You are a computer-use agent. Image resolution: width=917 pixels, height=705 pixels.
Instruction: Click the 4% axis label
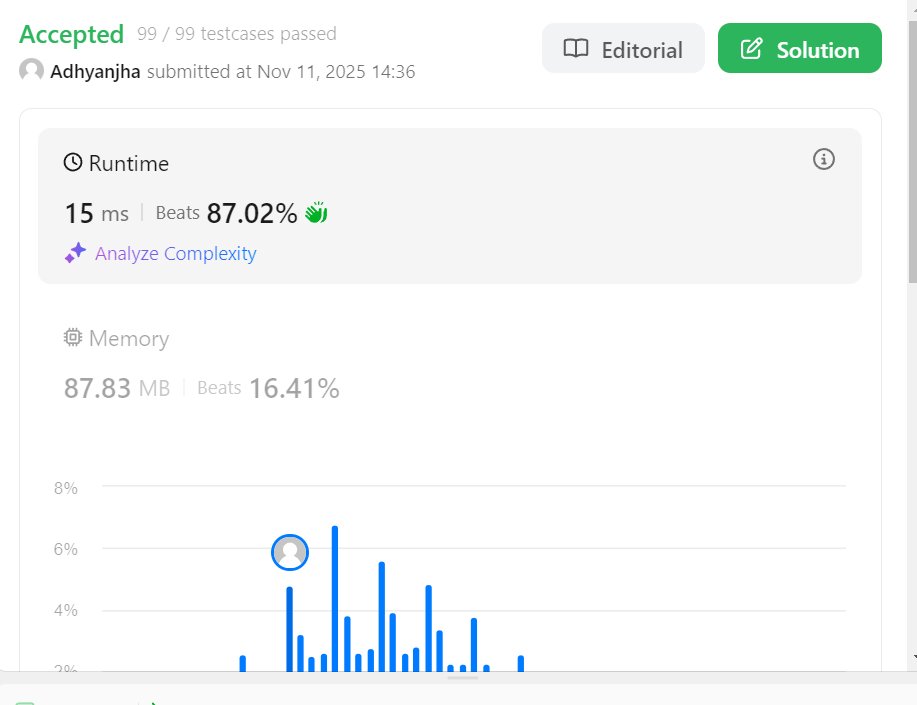point(66,610)
